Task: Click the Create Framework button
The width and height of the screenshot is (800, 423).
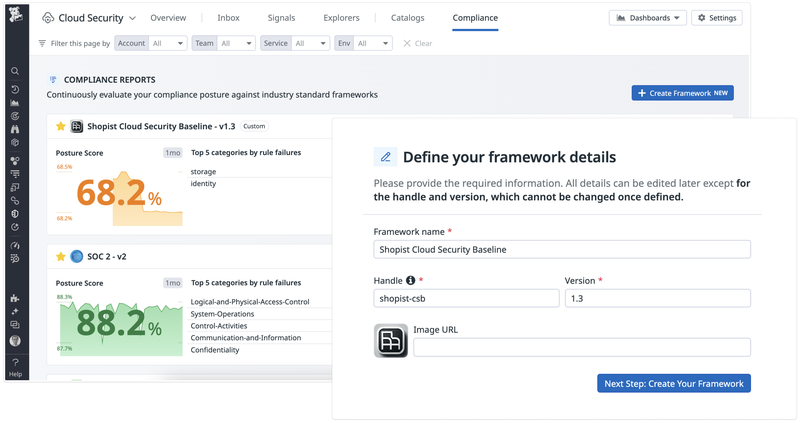Action: (x=682, y=93)
